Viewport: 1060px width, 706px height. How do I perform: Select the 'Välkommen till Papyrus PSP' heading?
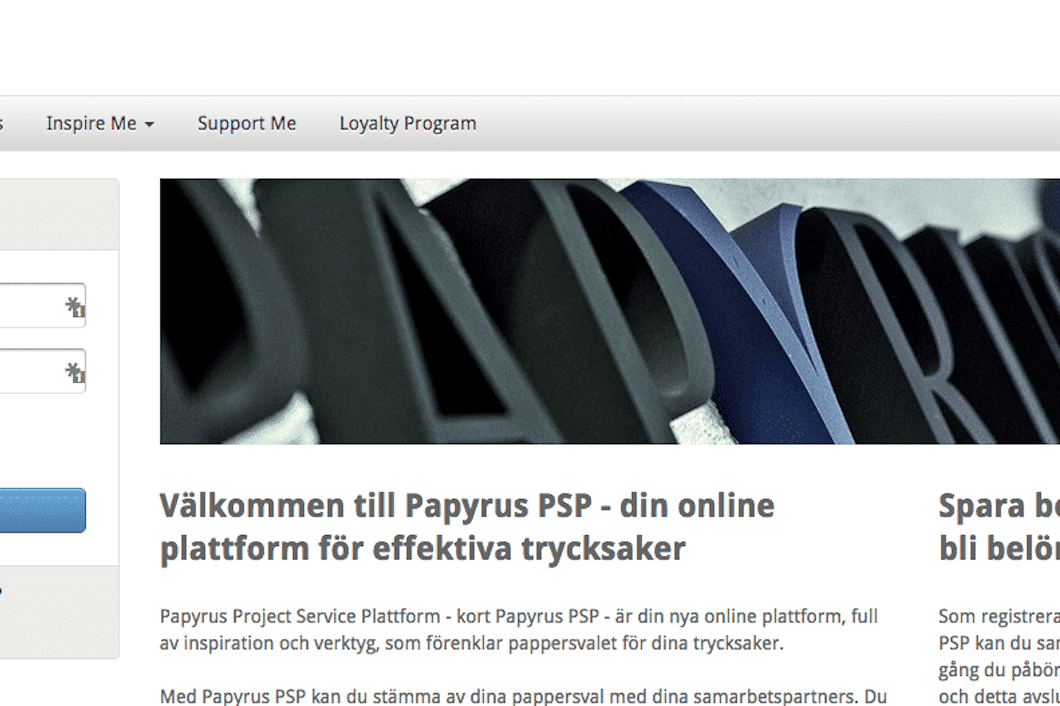click(x=467, y=527)
